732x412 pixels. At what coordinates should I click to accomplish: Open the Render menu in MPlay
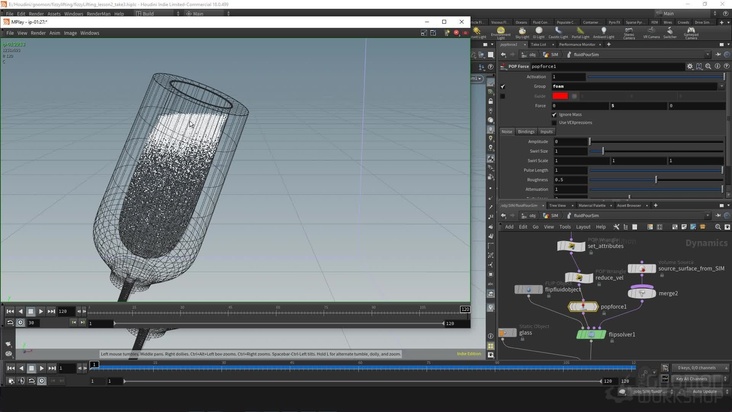click(x=37, y=33)
